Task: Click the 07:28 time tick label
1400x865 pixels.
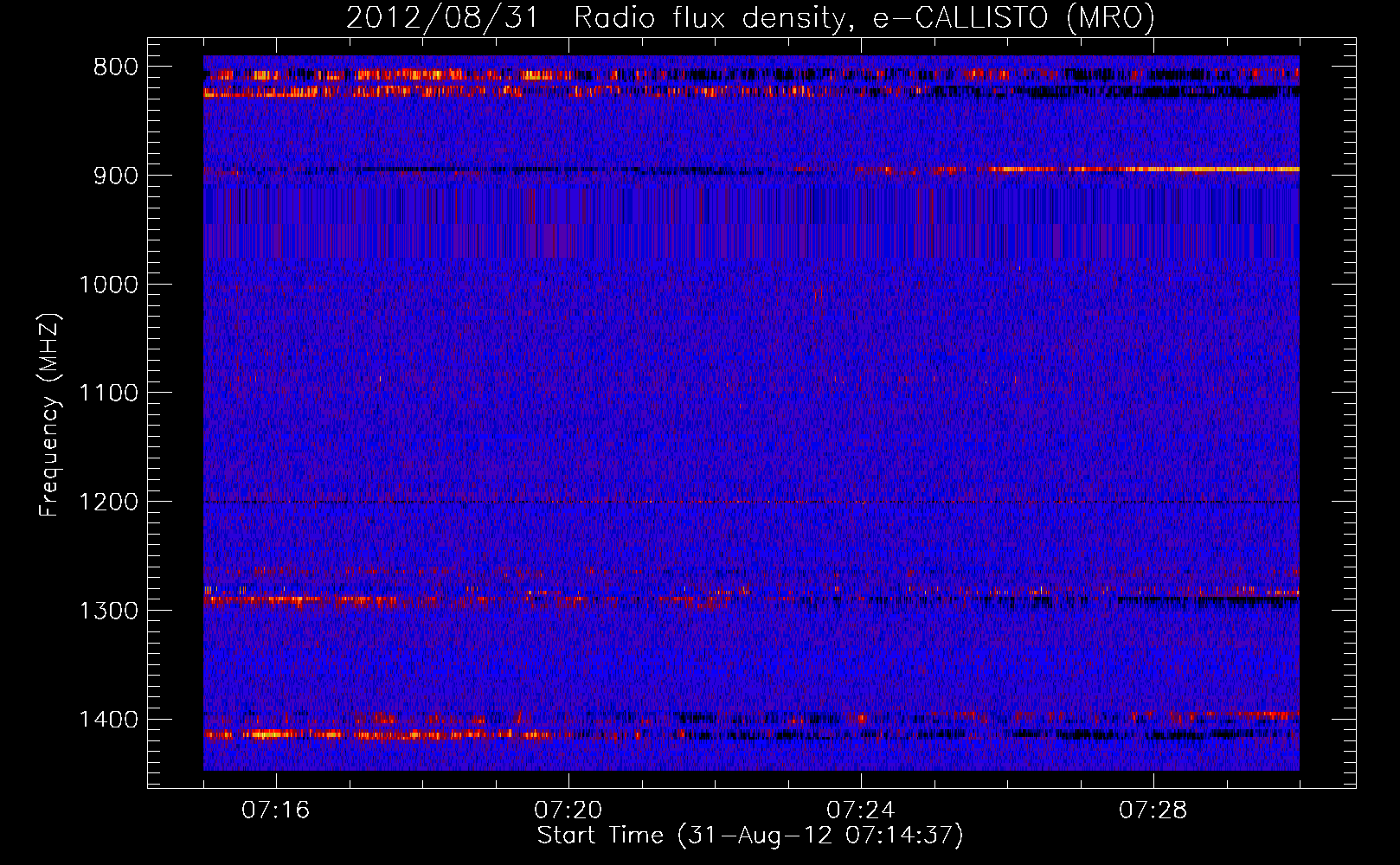Action: (1153, 811)
